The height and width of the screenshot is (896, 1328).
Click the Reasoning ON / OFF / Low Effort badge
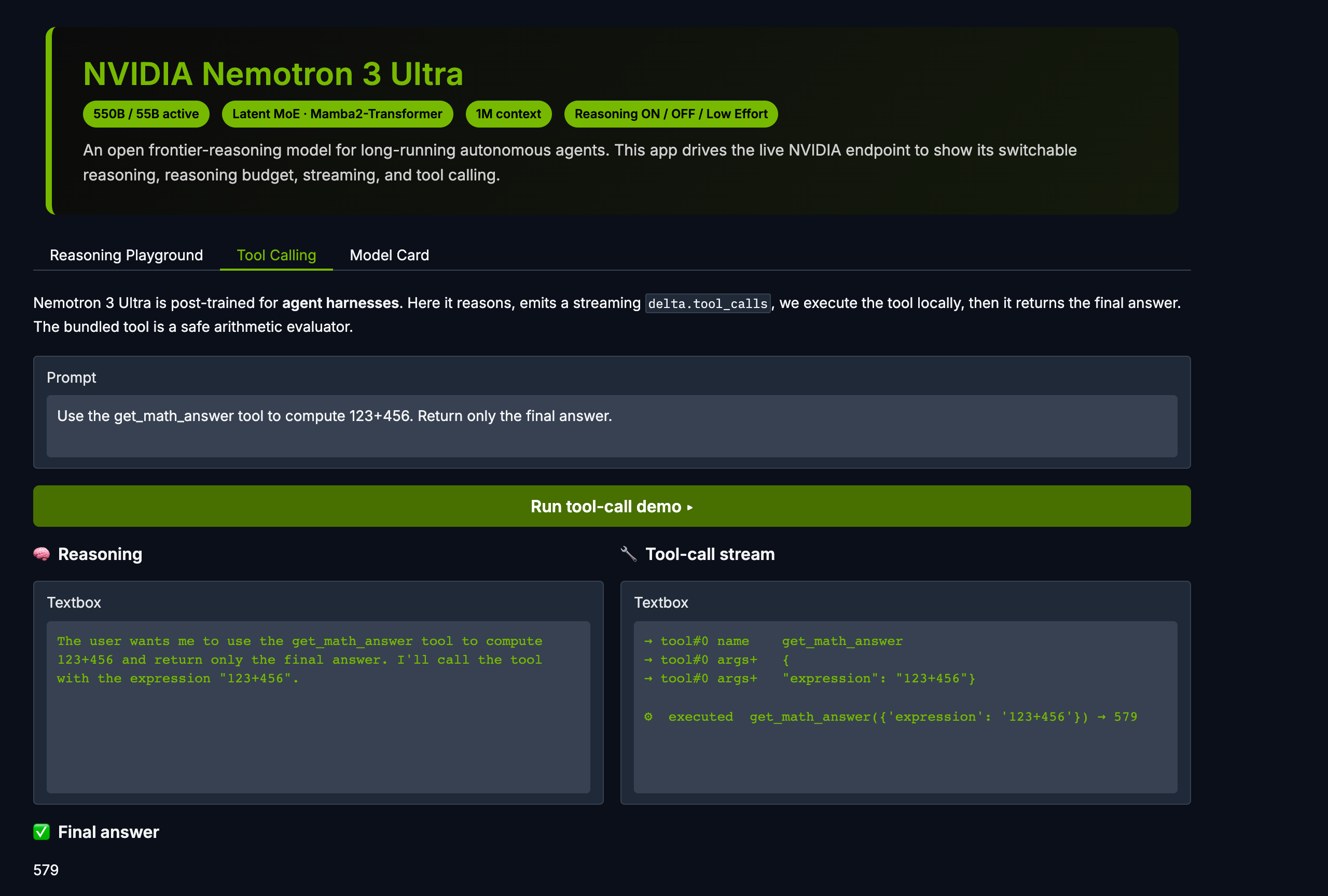[x=671, y=114]
